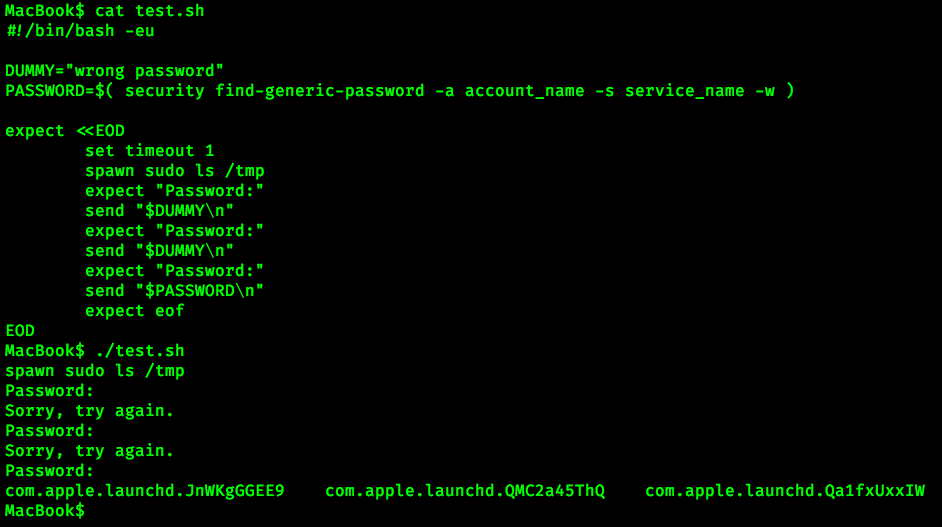Click the "set timeout 1" line
The width and height of the screenshot is (942, 527).
pos(149,151)
